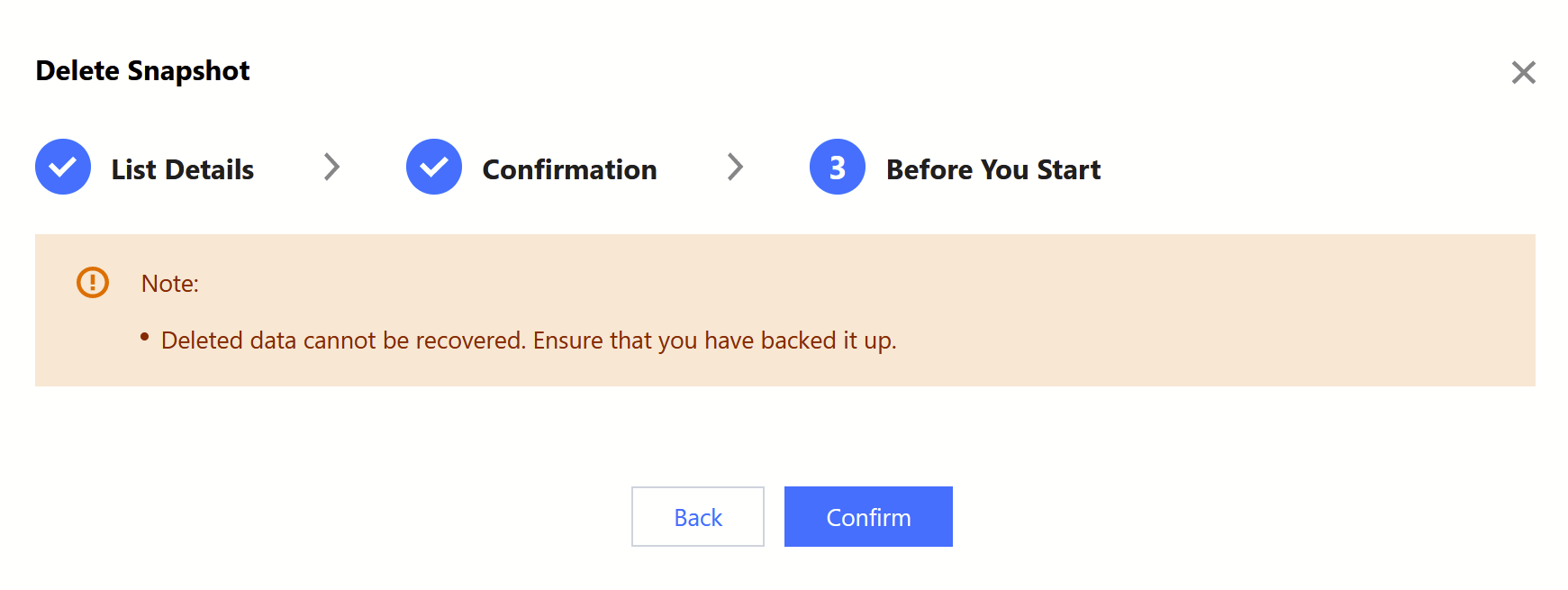Click the word Snapshot in the title
Viewport: 1568px width, 590px height.
pos(188,71)
